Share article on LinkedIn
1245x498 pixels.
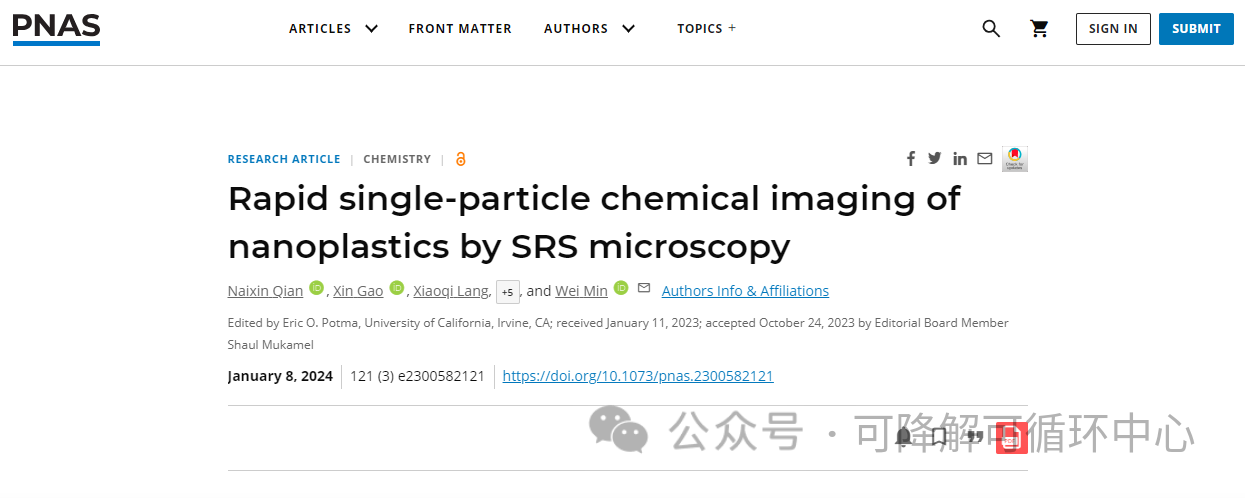tap(960, 159)
